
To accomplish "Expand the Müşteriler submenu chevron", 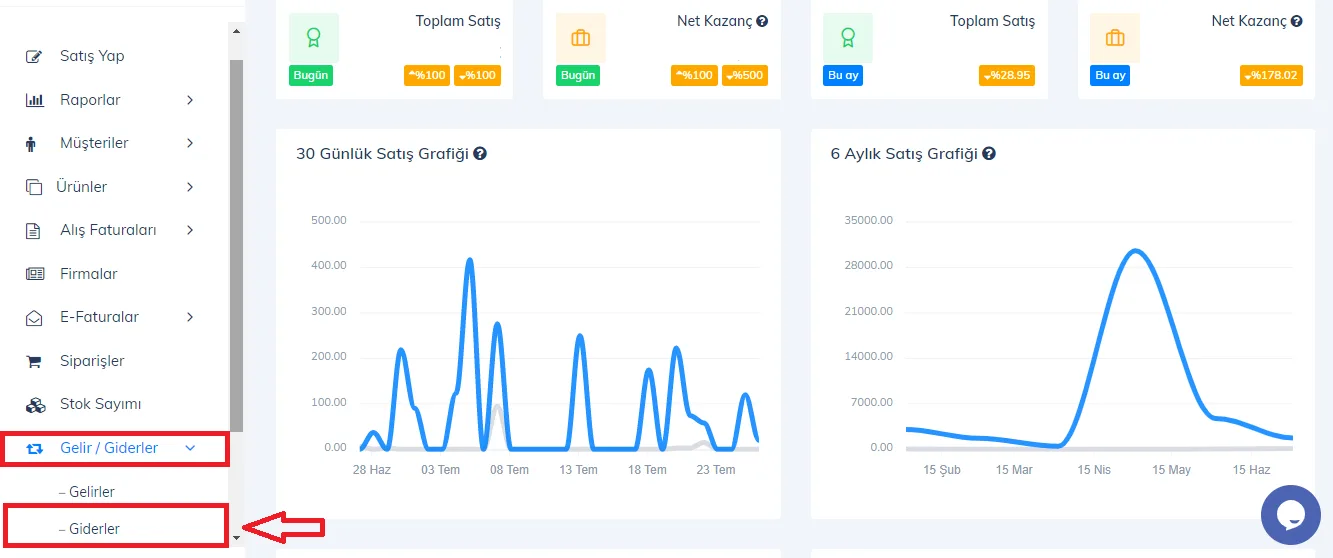I will 190,143.
